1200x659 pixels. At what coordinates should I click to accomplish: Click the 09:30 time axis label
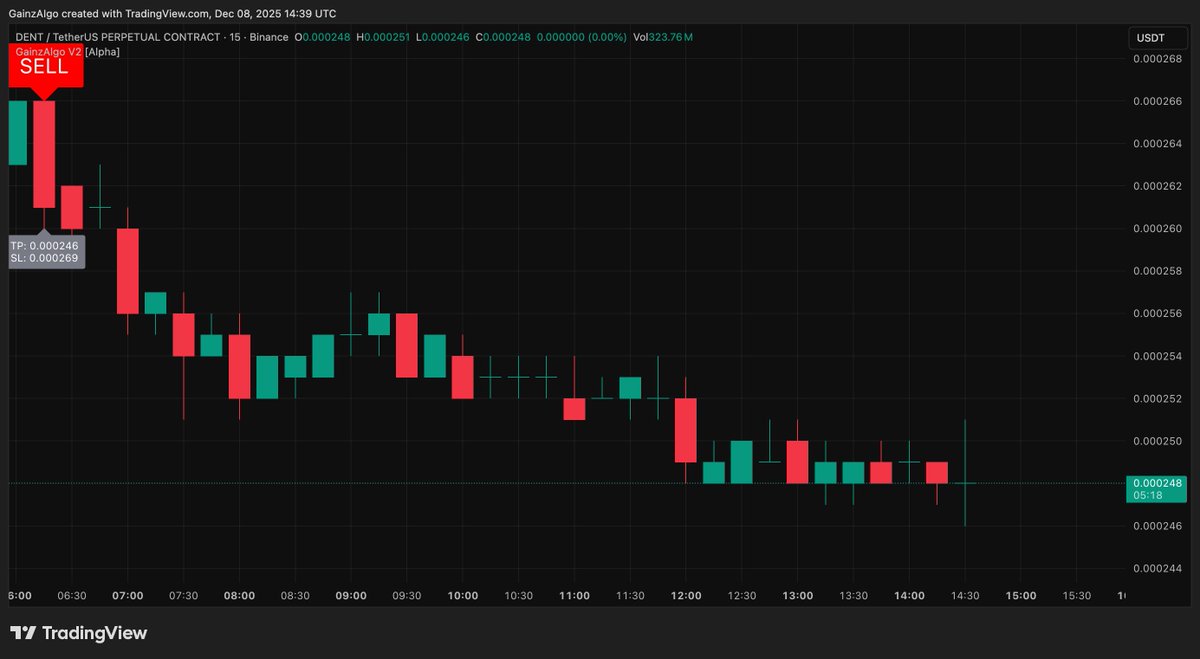(x=407, y=595)
